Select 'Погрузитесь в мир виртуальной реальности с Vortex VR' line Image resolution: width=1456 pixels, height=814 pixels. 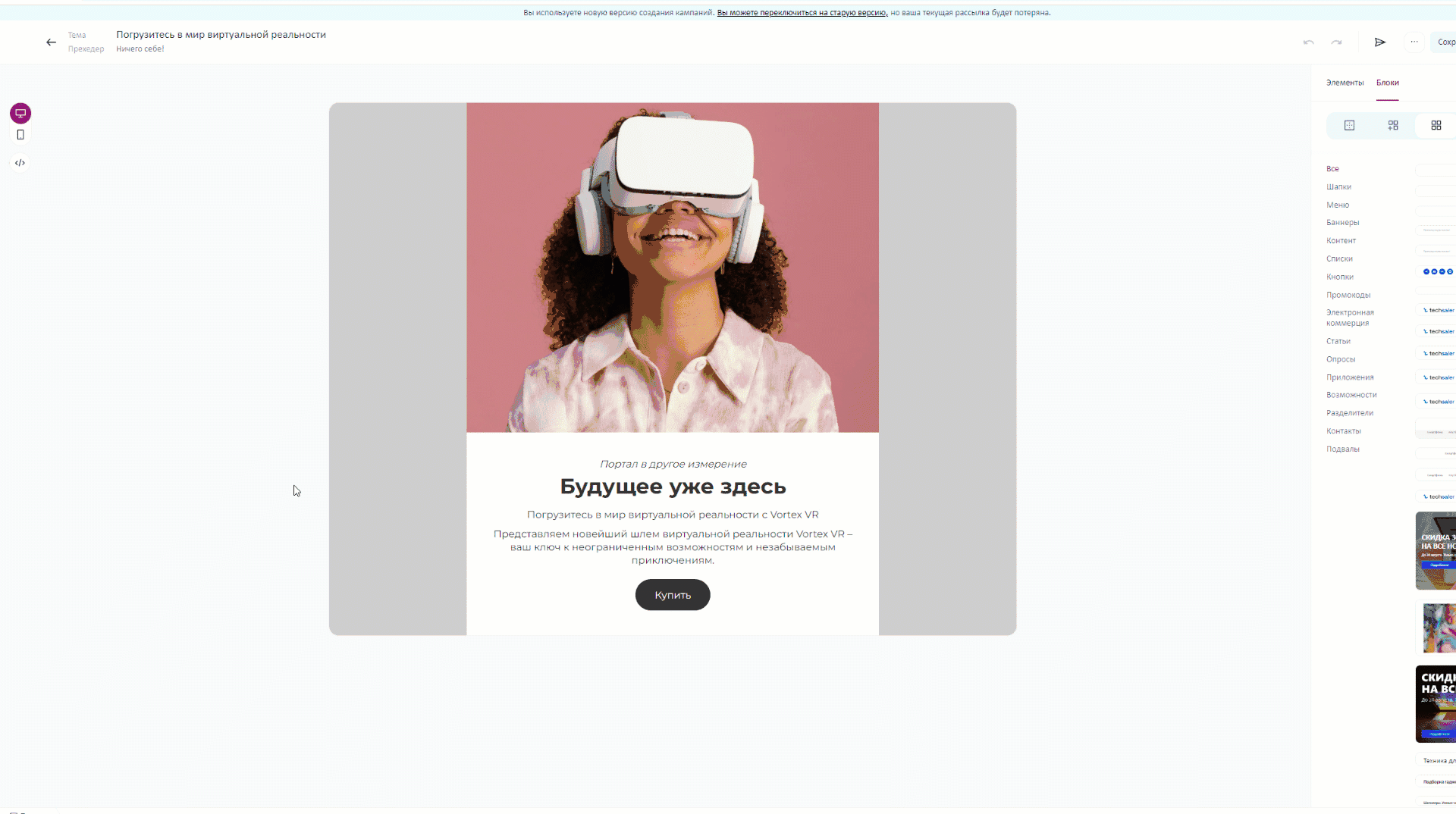(673, 515)
